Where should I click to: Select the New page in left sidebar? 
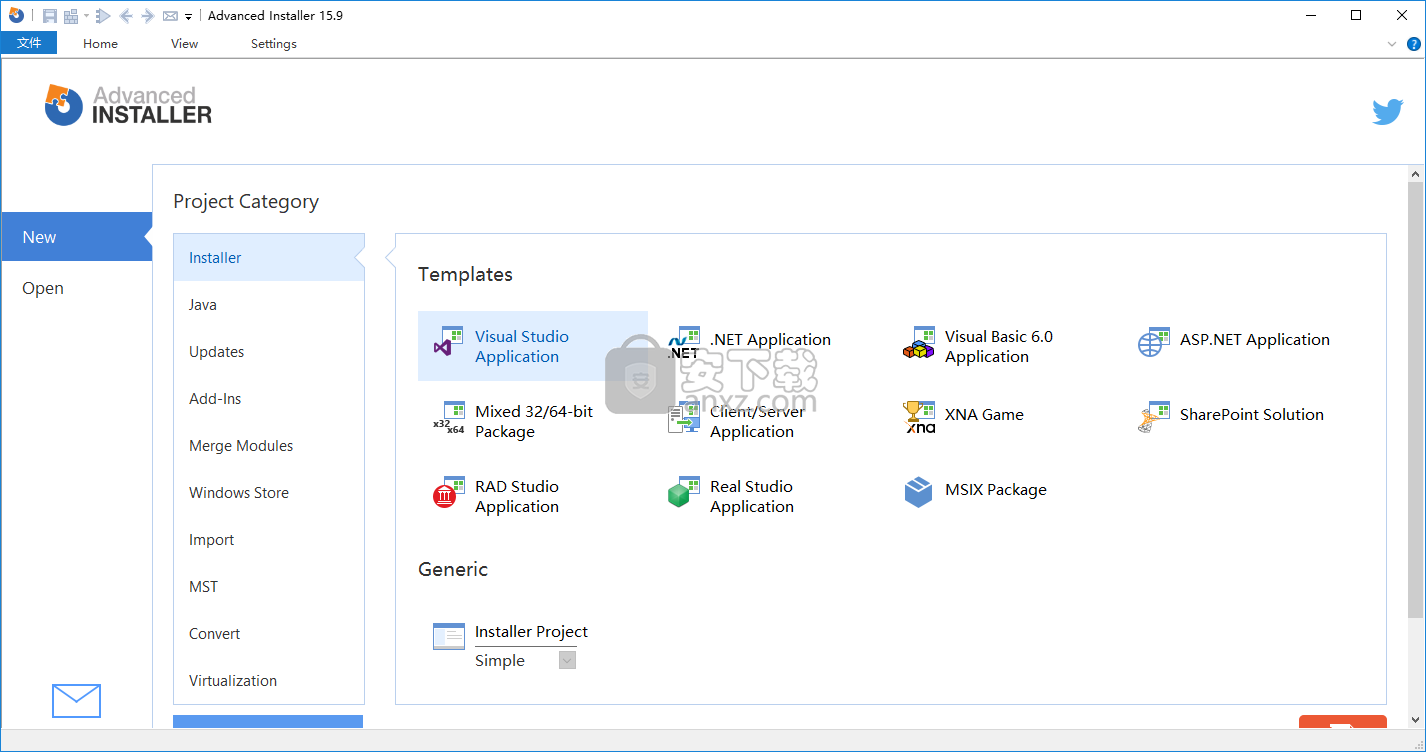click(76, 237)
